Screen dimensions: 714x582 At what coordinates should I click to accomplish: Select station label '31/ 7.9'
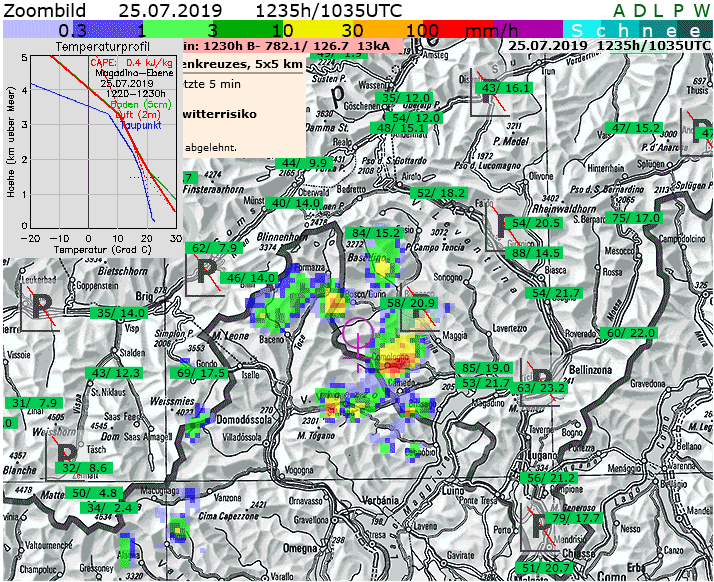click(34, 403)
